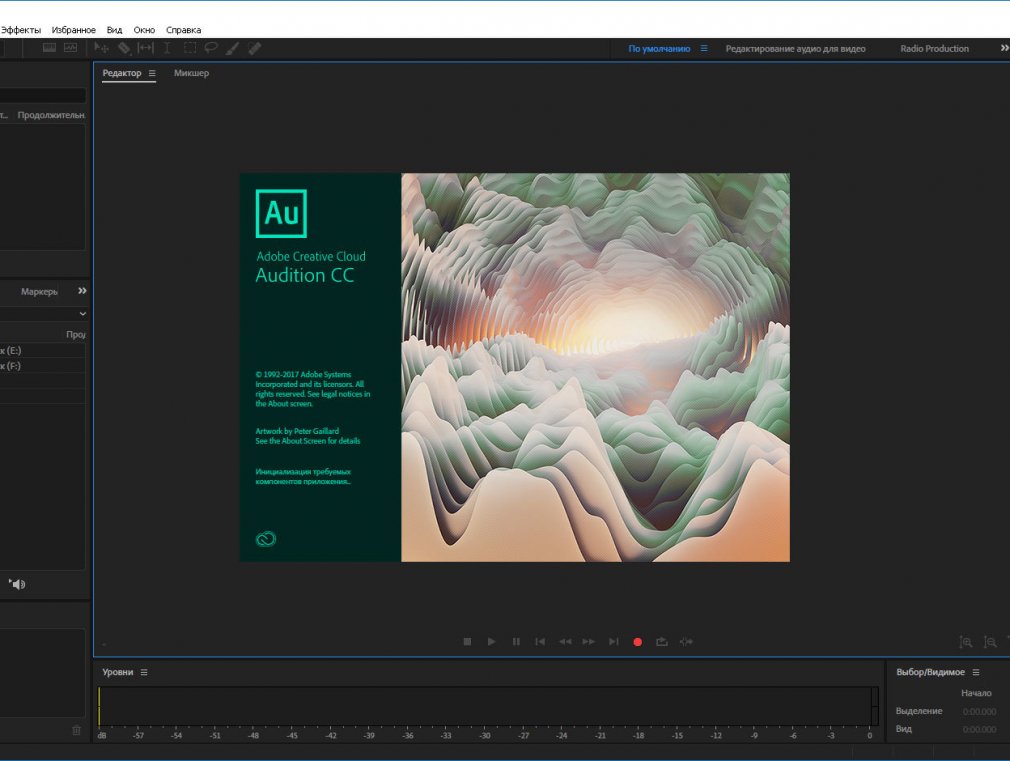Start recording with red Record button
The image size is (1010, 761).
pos(638,642)
